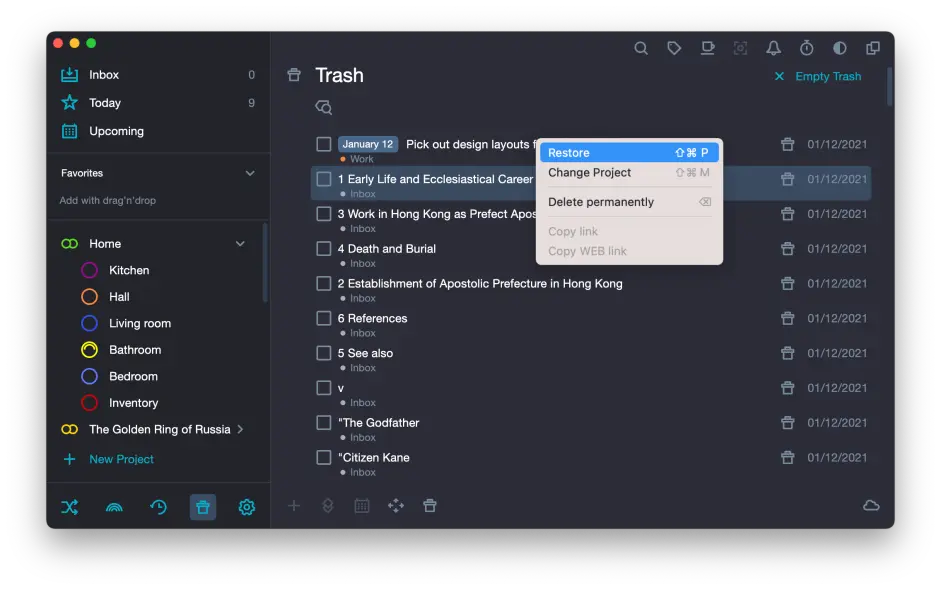
Task: Click New Project in the sidebar
Action: (x=121, y=459)
